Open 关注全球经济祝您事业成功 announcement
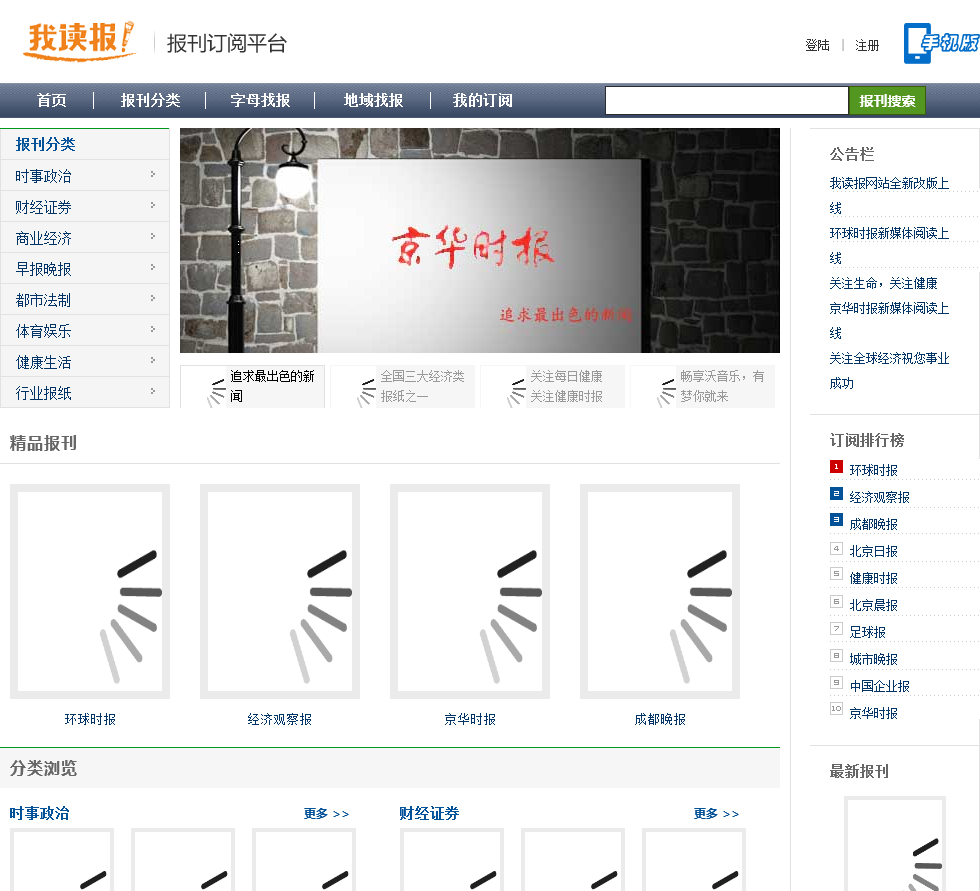 tap(889, 371)
